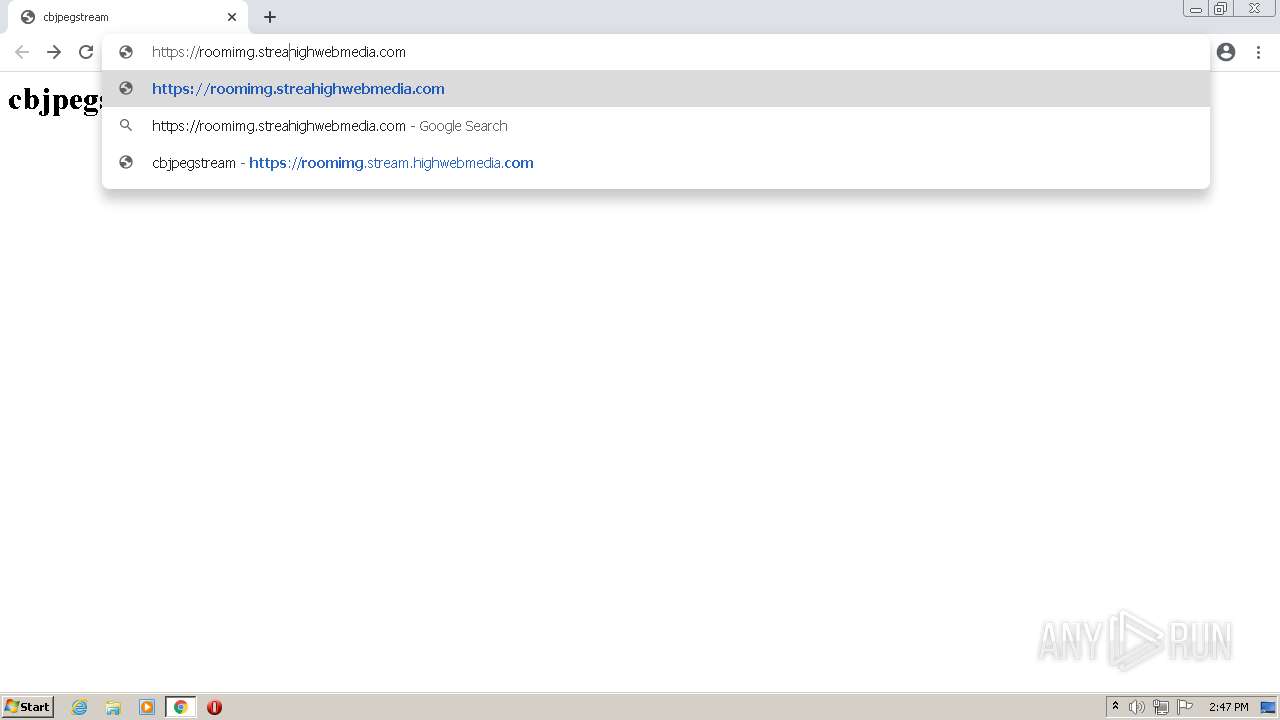Image resolution: width=1280 pixels, height=720 pixels.
Task: Click the red security icon in taskbar
Action: click(x=214, y=707)
